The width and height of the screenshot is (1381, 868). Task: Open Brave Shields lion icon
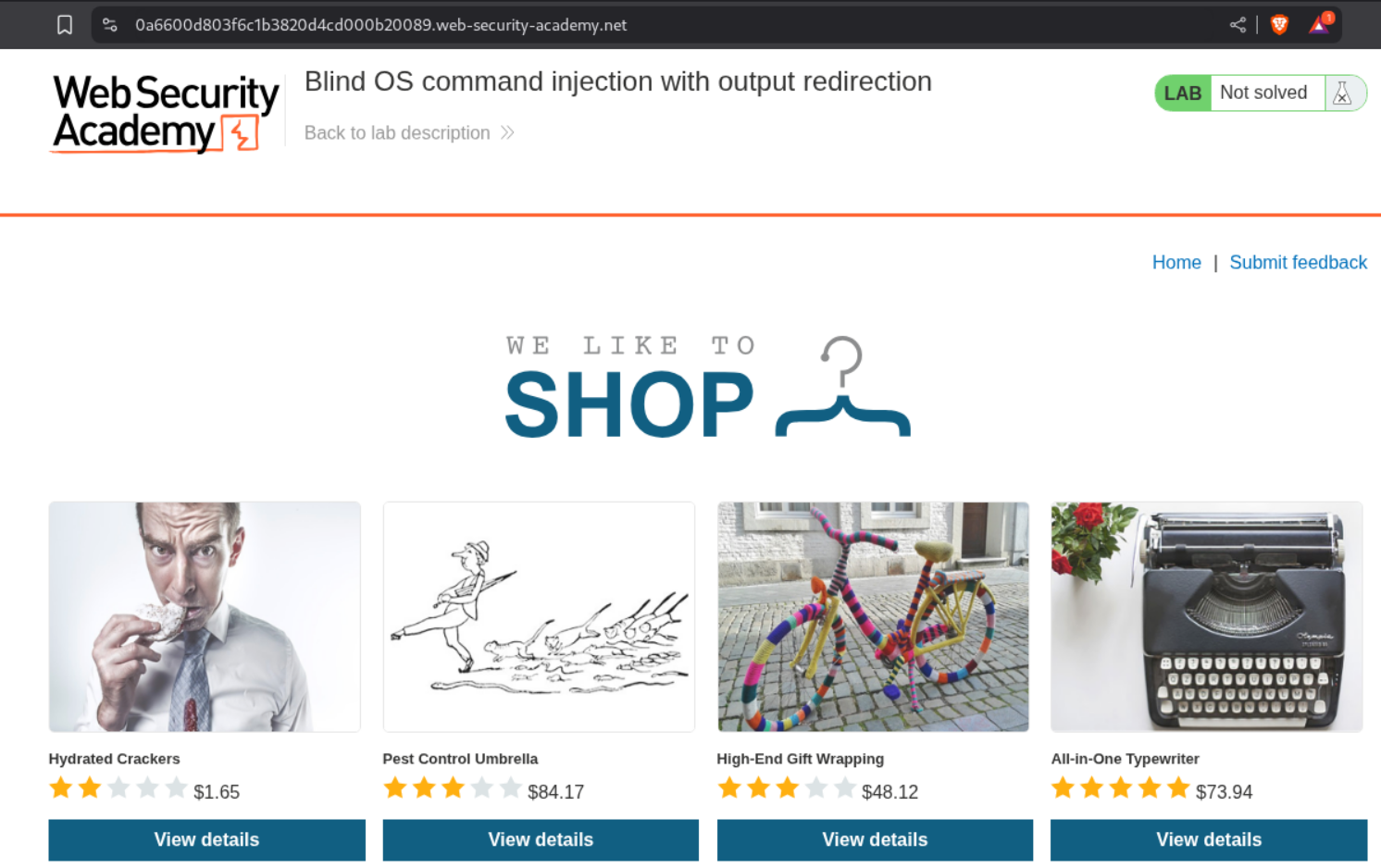pyautogui.click(x=1279, y=25)
